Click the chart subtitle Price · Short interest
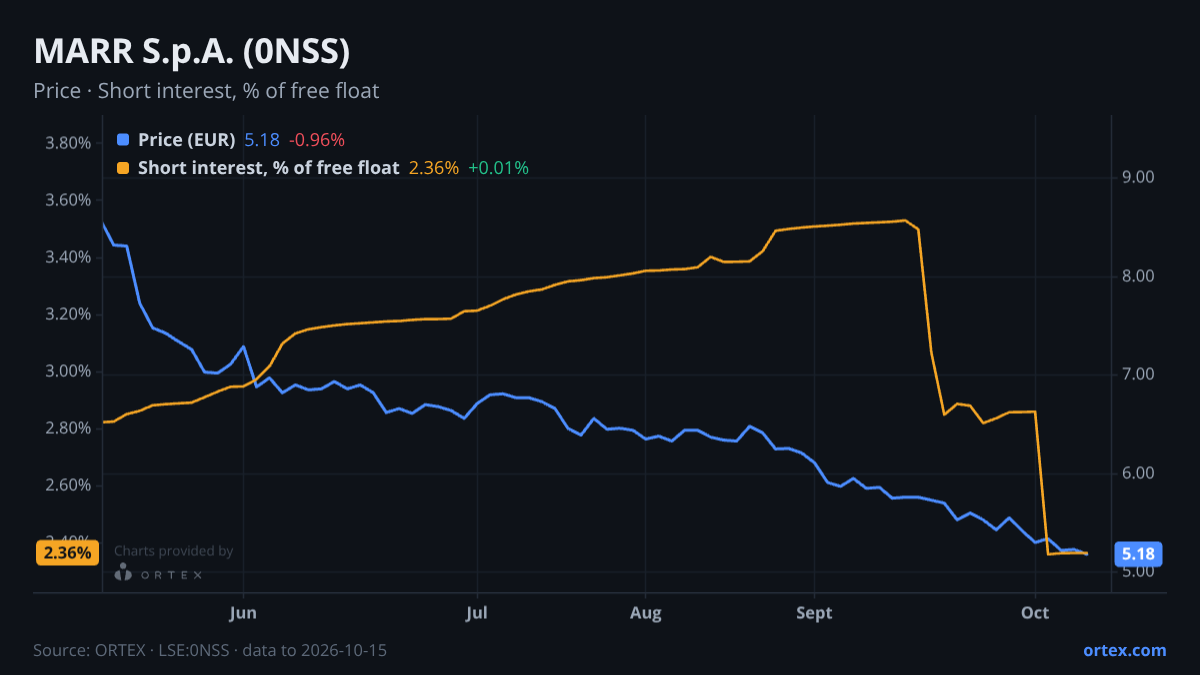Screen dimensions: 1200x675 [206, 91]
